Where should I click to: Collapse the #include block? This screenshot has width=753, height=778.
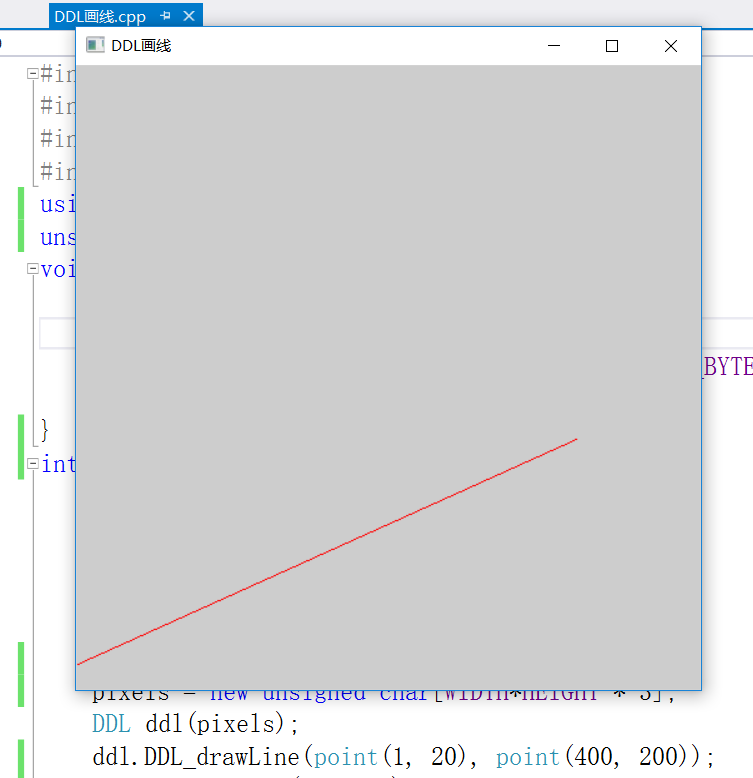(33, 73)
